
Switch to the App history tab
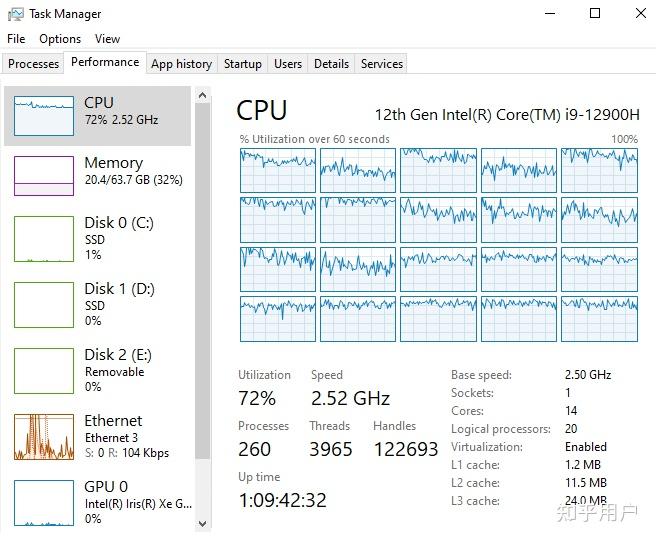coord(181,64)
